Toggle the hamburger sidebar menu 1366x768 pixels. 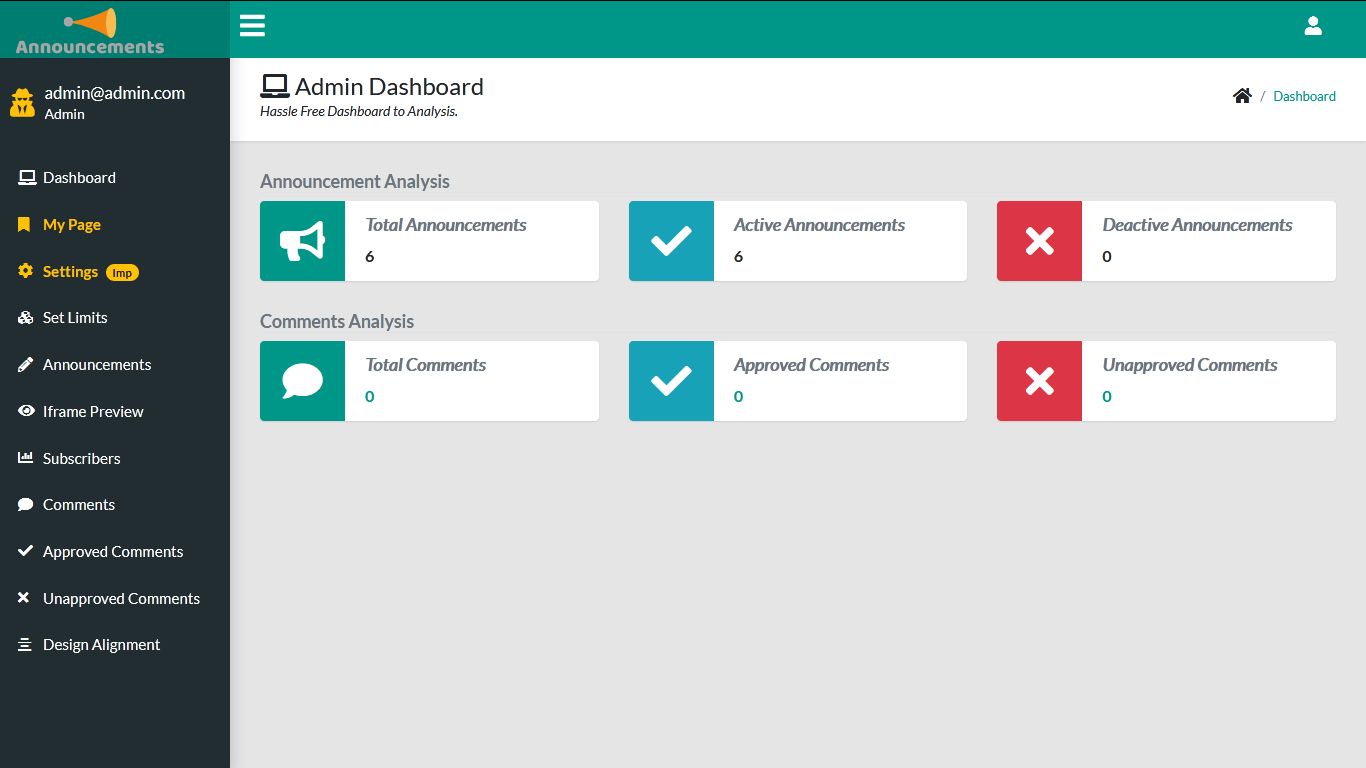pyautogui.click(x=252, y=26)
